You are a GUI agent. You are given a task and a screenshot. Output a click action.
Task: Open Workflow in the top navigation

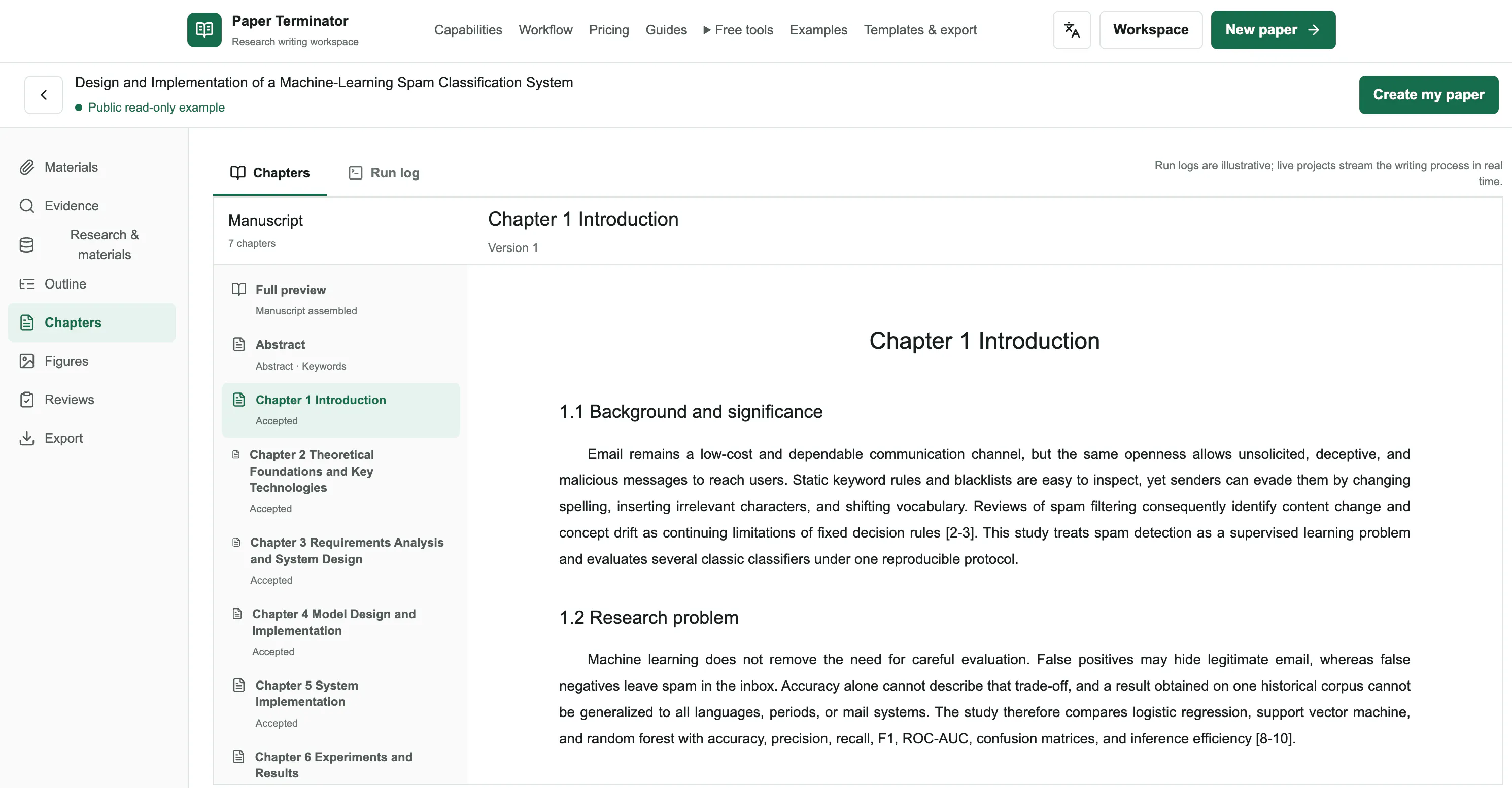(x=545, y=30)
